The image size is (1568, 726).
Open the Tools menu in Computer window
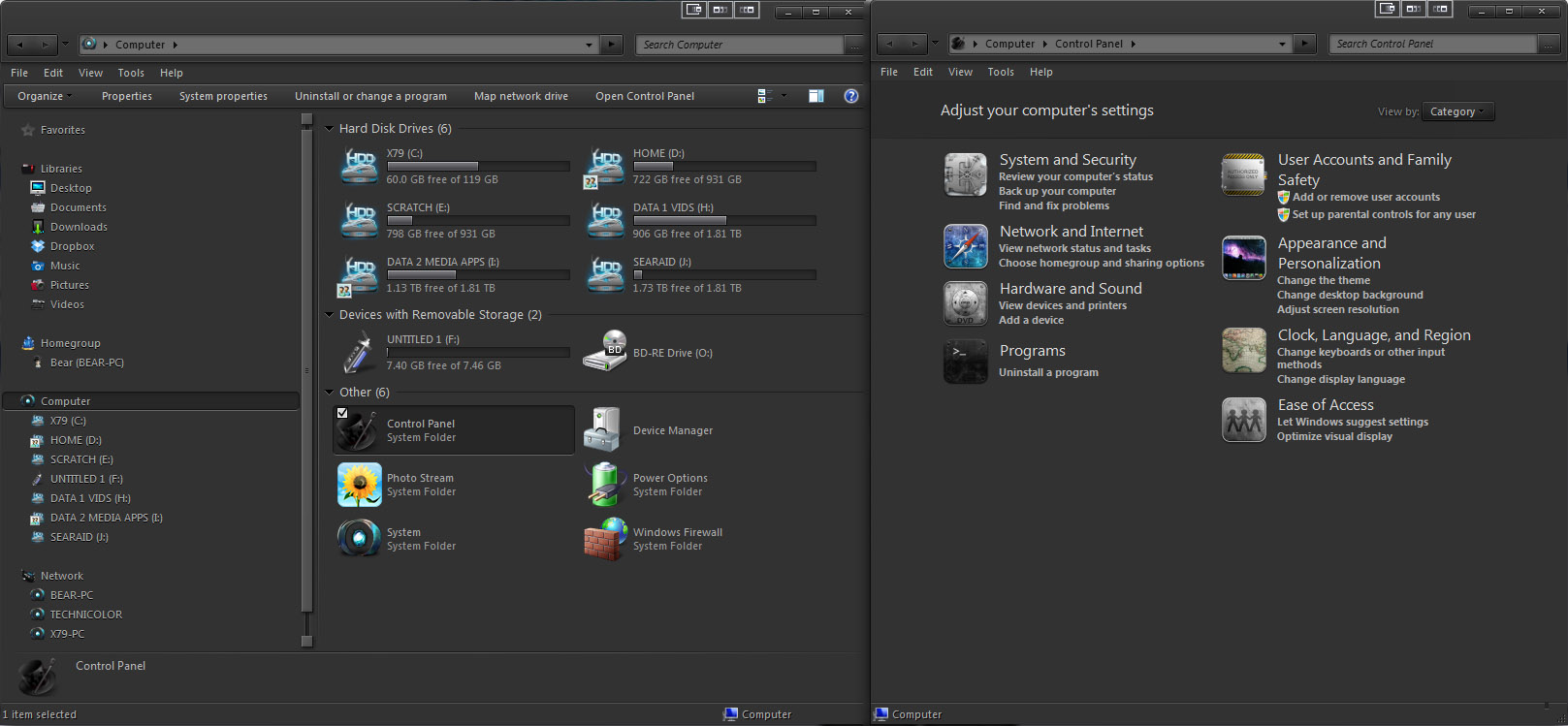131,73
